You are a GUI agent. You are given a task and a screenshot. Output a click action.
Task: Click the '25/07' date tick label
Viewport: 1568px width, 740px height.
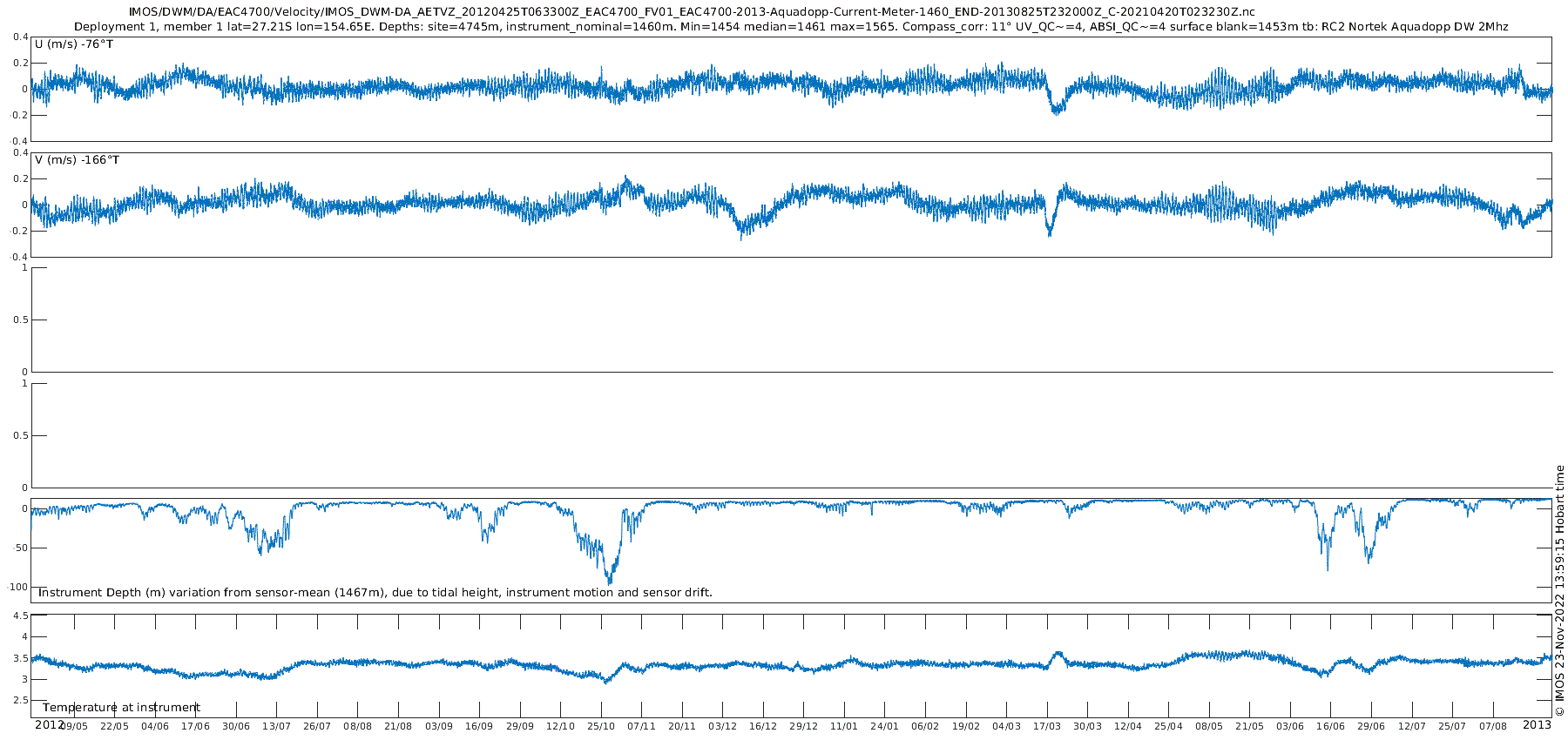pyautogui.click(x=1452, y=726)
